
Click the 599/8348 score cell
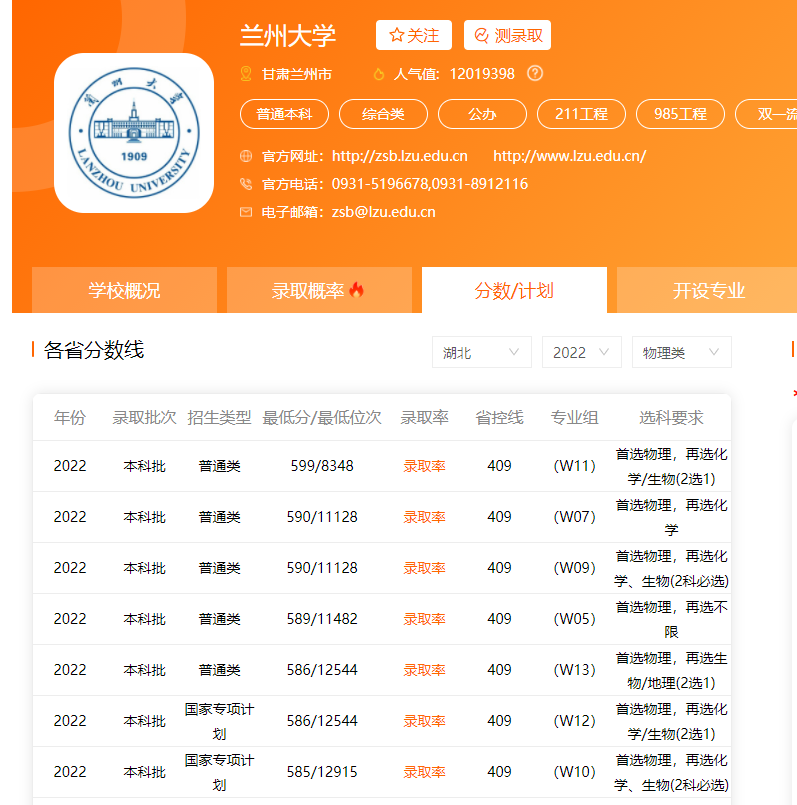(x=322, y=466)
